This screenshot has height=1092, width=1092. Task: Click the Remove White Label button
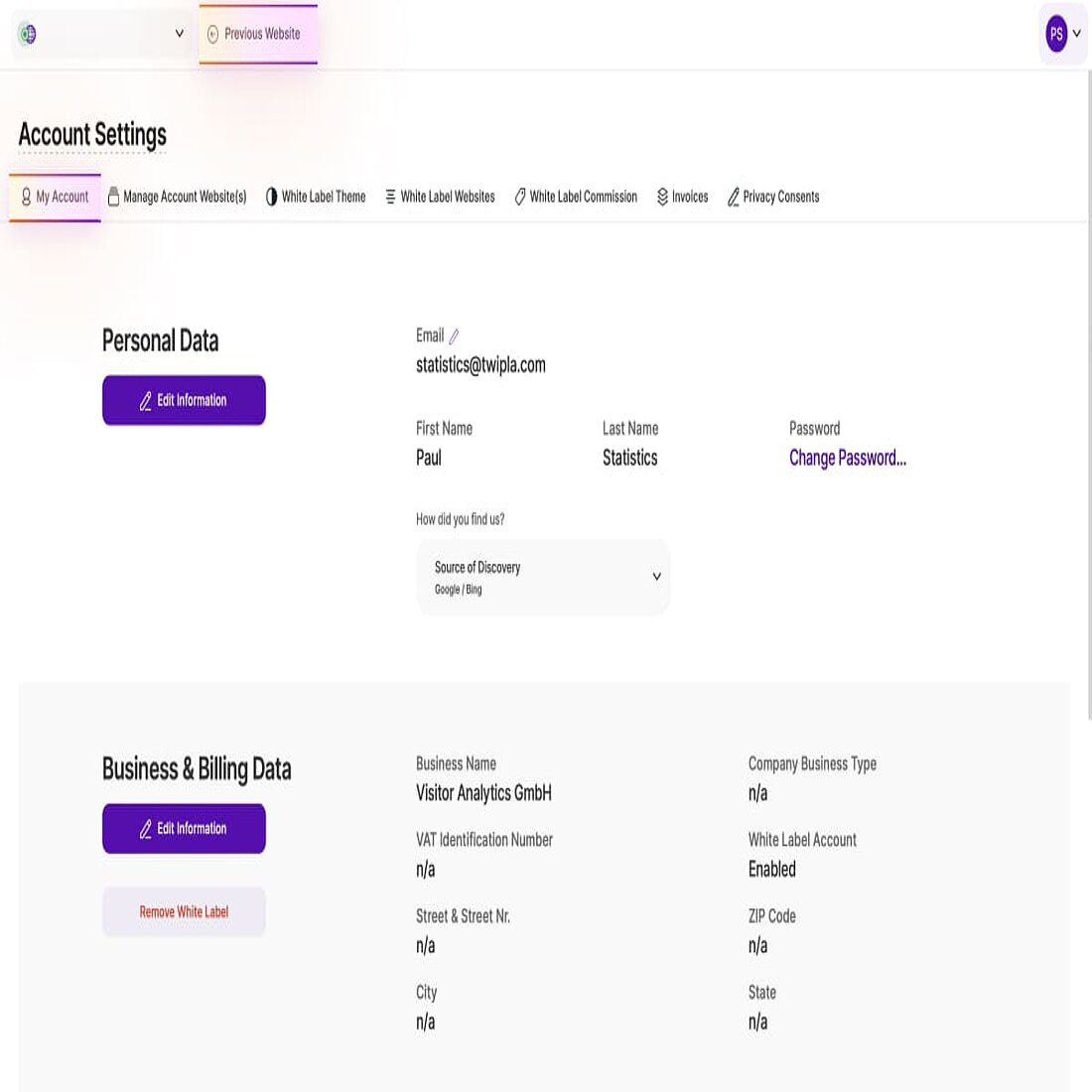184,911
